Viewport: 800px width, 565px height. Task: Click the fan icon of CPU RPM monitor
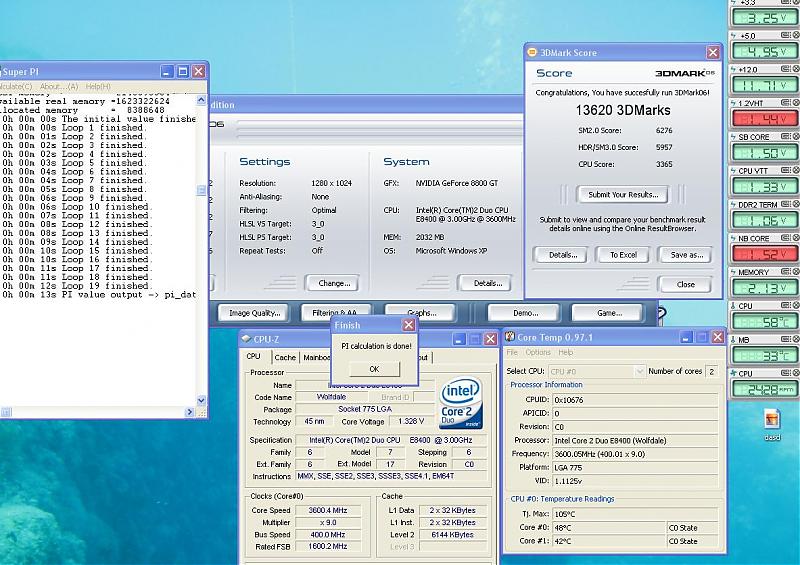point(734,374)
